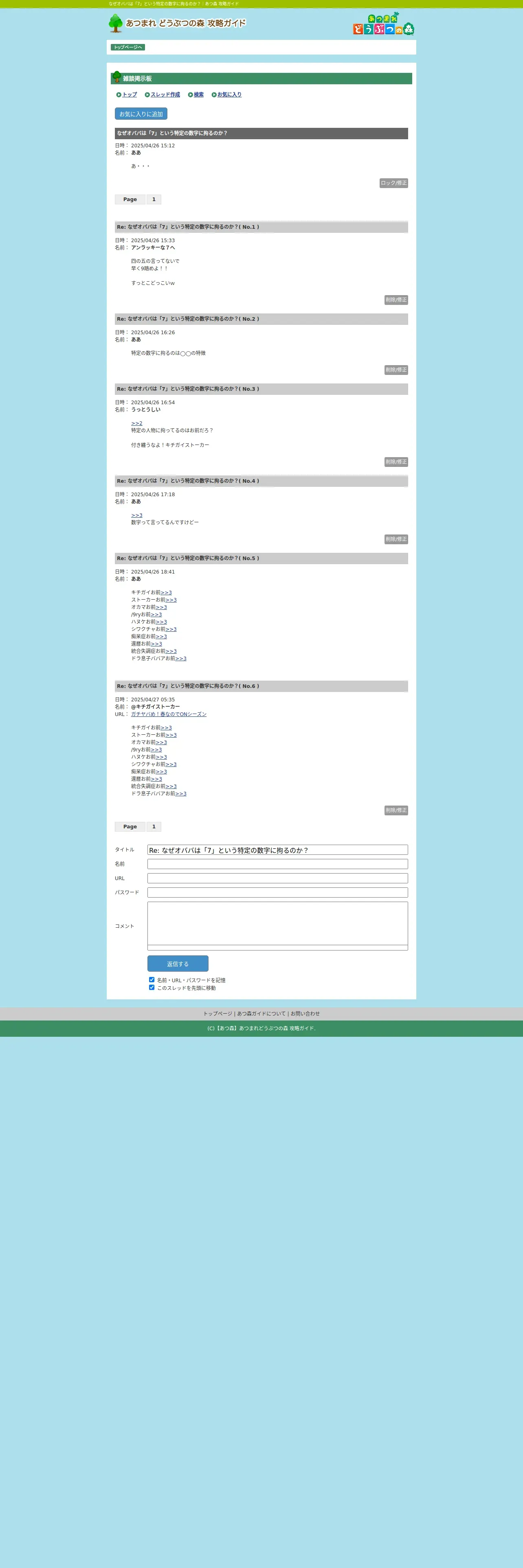Open footer あつ森ガイドについて link

[x=261, y=1014]
